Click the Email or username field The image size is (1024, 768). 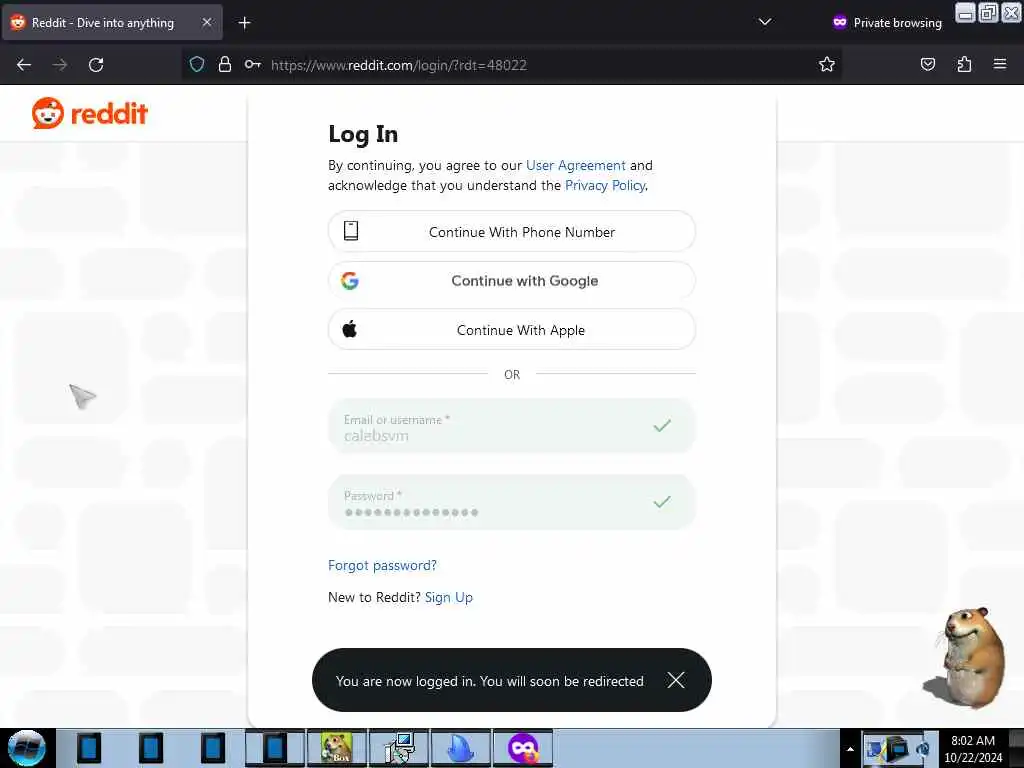pos(511,426)
